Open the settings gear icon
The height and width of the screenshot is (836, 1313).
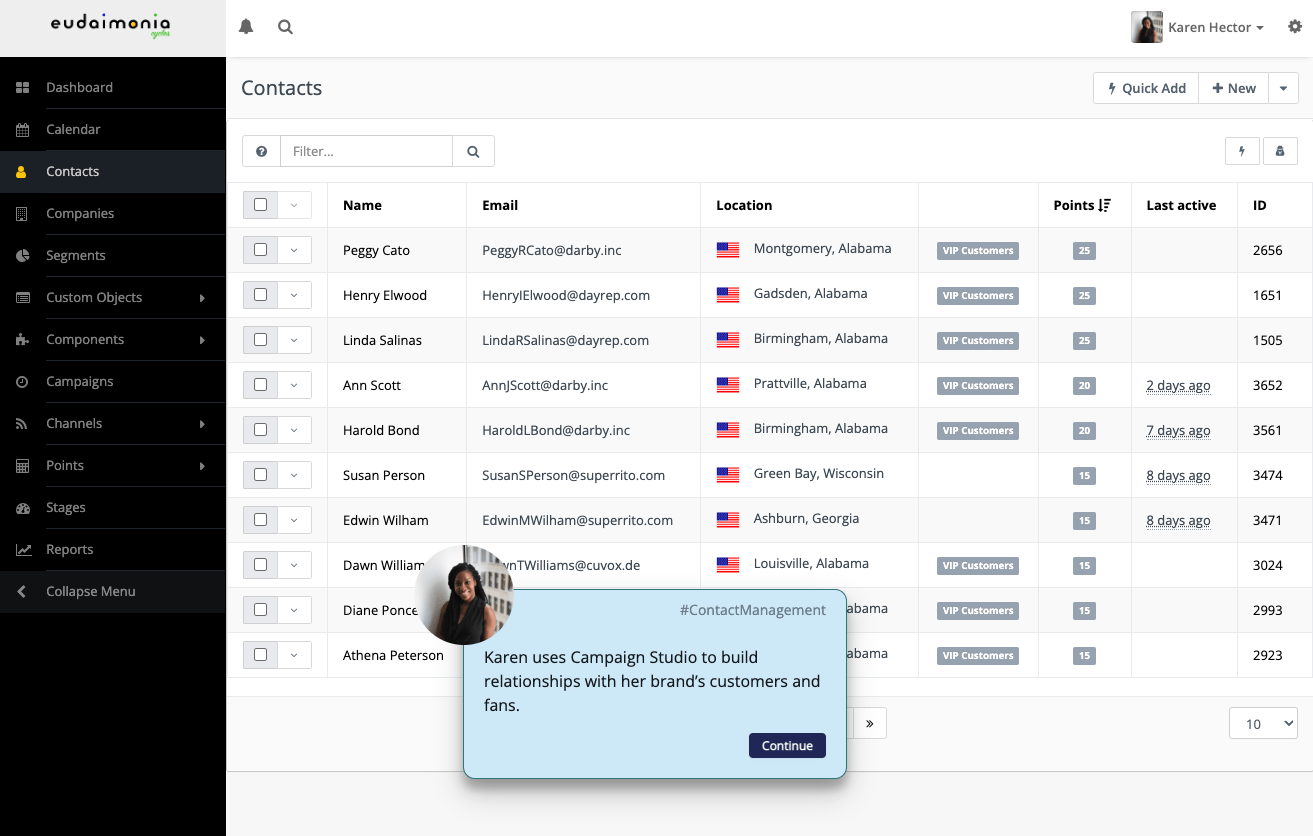click(1295, 27)
